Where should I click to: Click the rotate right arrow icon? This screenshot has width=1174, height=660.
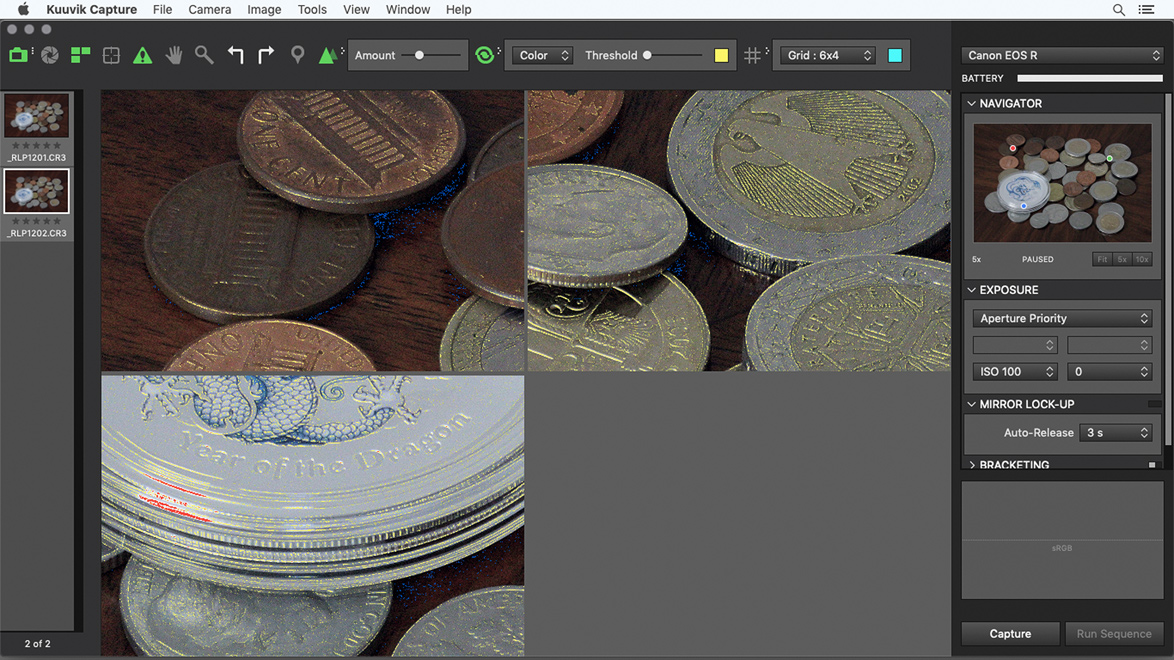point(266,55)
